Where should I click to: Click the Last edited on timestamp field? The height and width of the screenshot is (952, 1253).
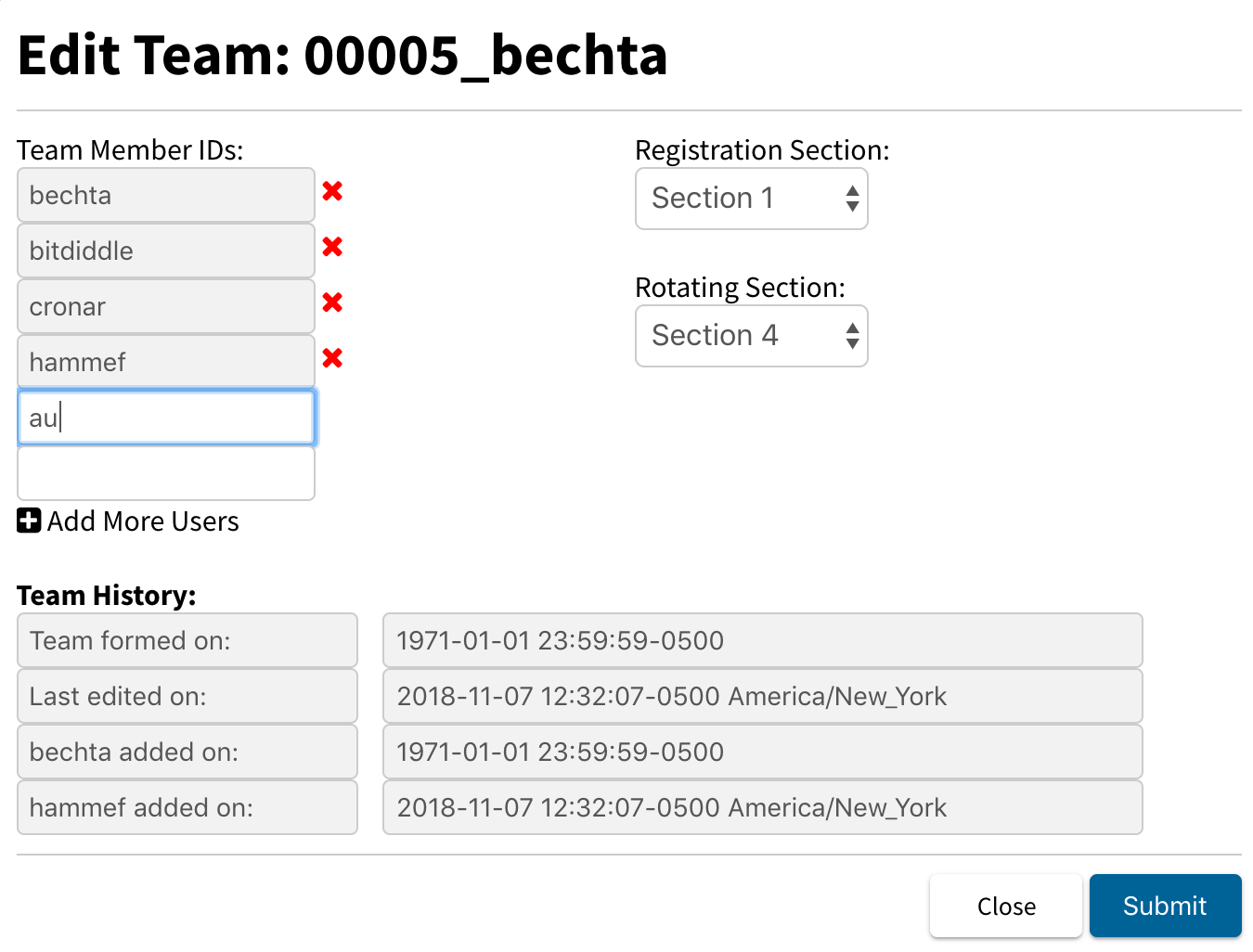pos(763,696)
